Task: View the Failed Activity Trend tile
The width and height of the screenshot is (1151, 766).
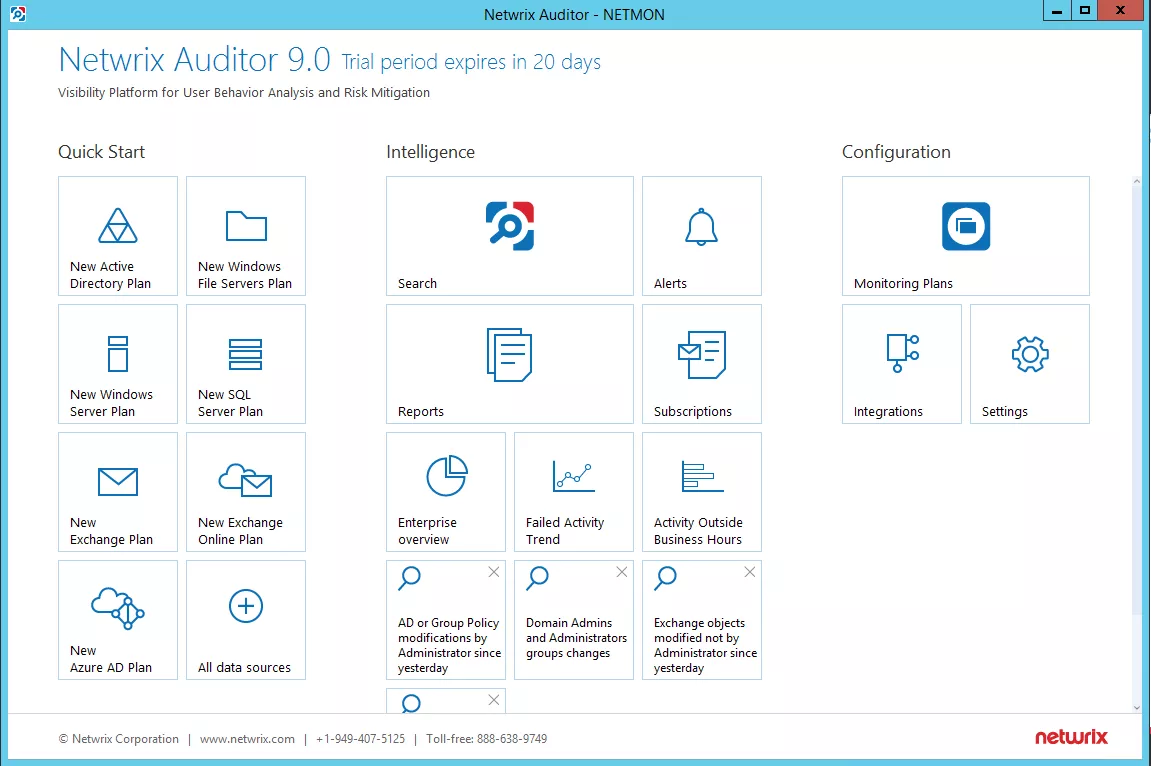Action: tap(574, 492)
